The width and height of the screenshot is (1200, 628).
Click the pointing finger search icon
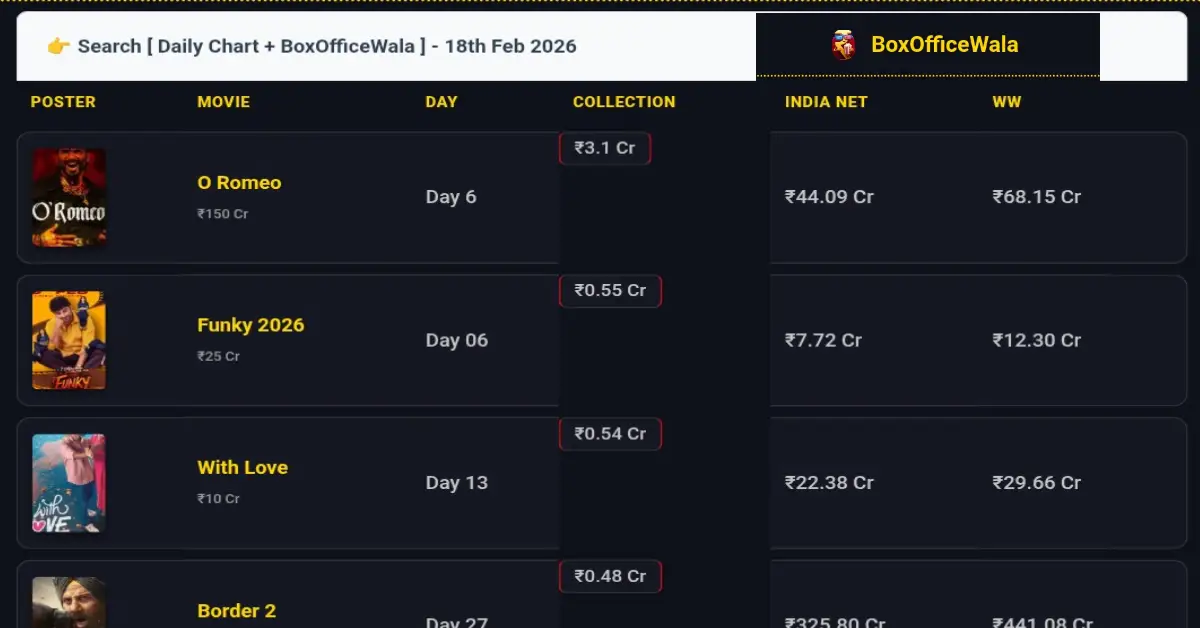(57, 45)
